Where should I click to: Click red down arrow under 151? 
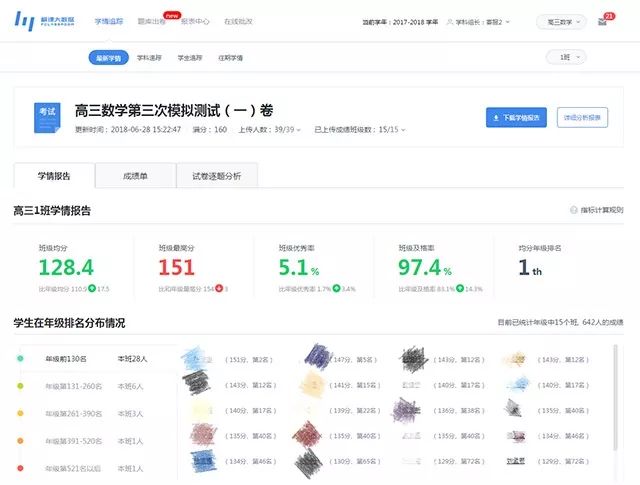tap(219, 288)
